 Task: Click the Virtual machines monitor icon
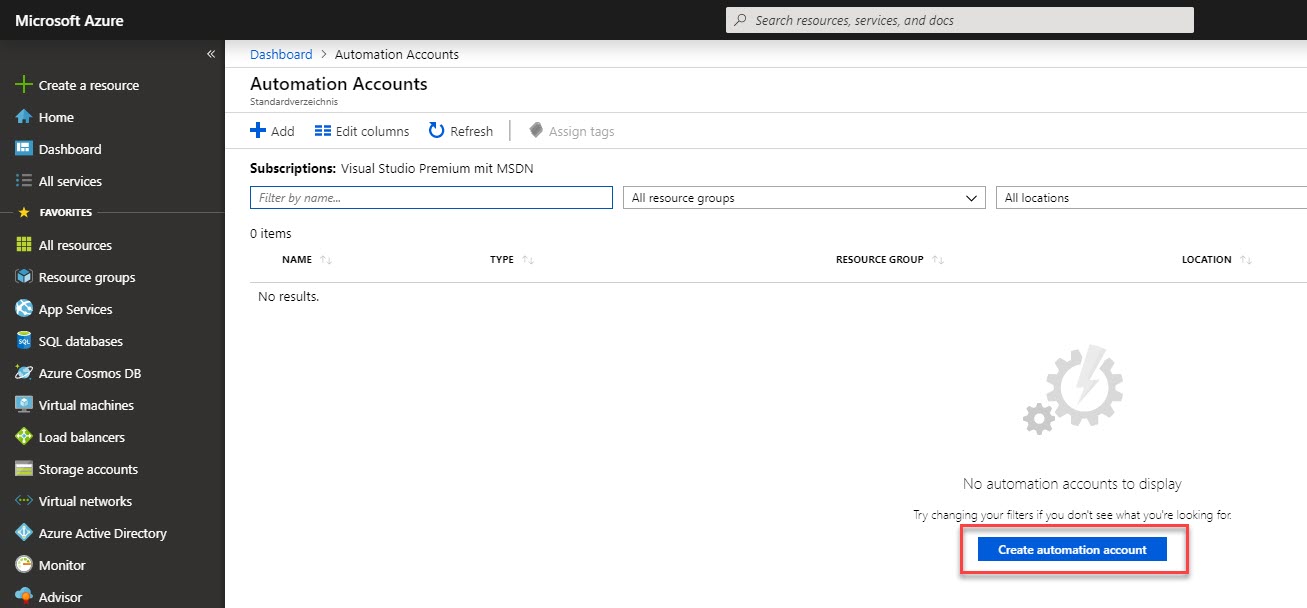click(x=24, y=405)
